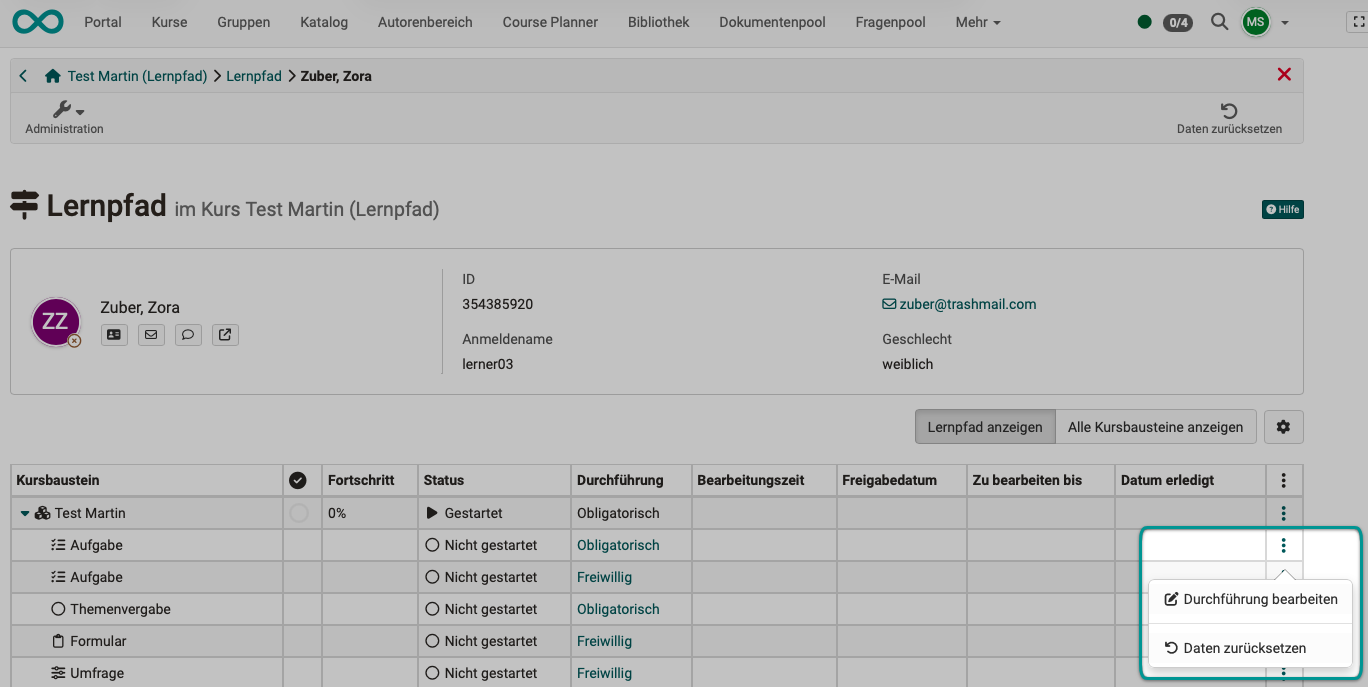Start a chat via the speech bubble icon

point(188,334)
